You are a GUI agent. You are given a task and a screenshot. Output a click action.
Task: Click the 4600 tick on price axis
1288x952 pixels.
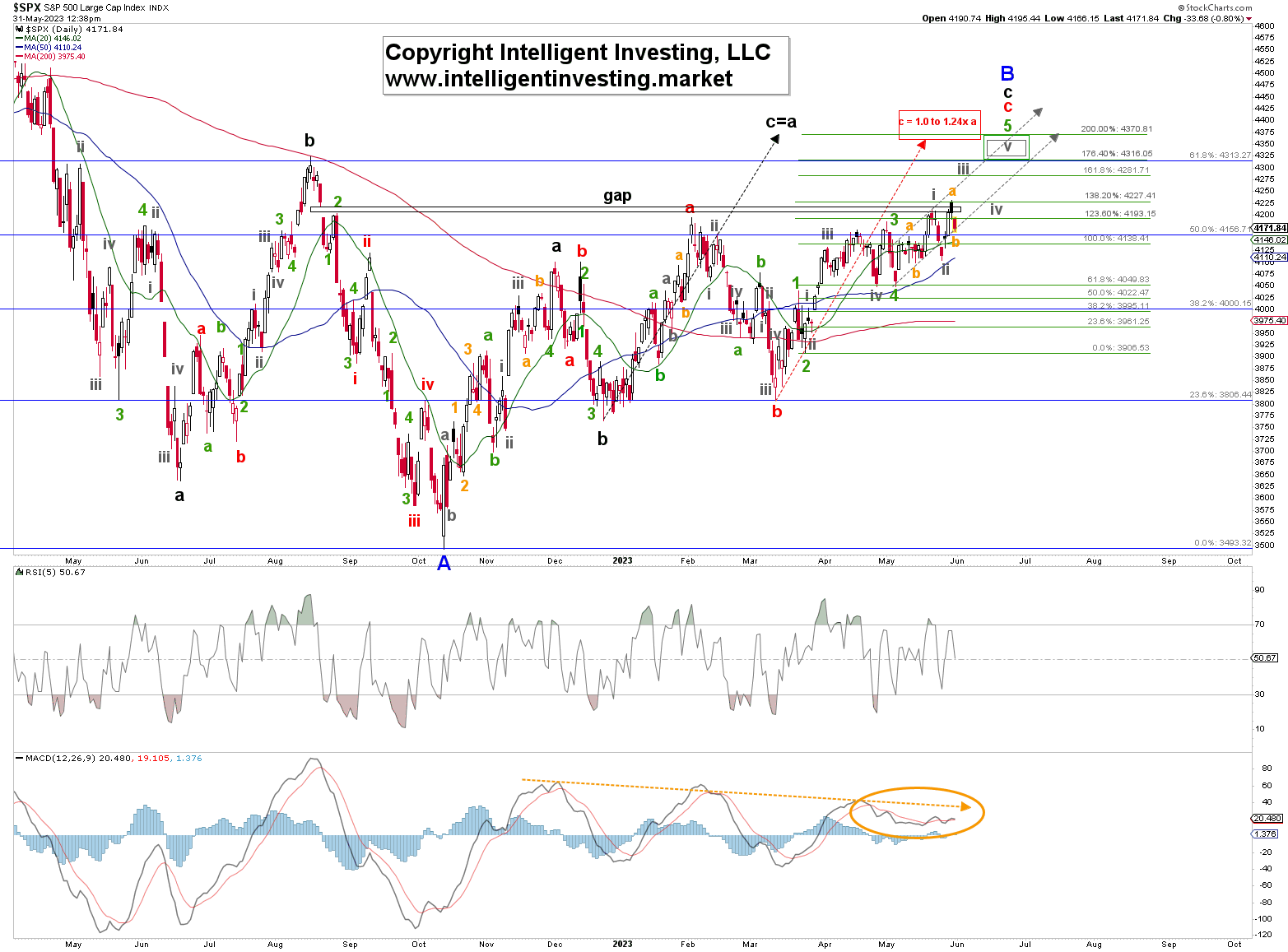(x=1266, y=26)
